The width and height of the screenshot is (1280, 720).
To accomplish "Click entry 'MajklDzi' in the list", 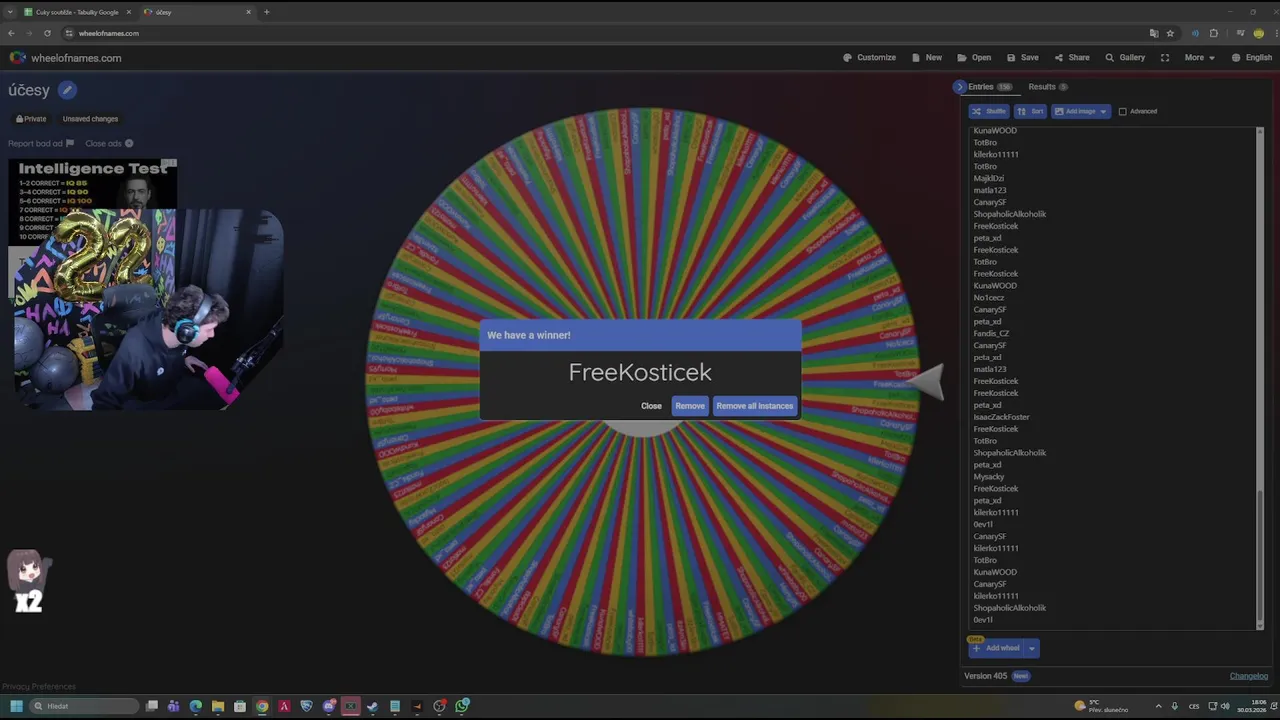I will click(989, 179).
